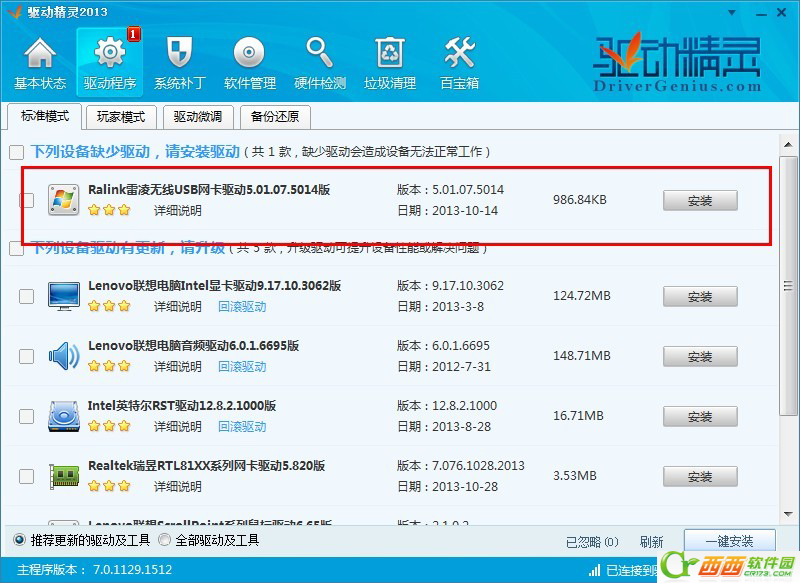Select 全部驱动及工具 radio button
The image size is (800, 583).
click(164, 540)
